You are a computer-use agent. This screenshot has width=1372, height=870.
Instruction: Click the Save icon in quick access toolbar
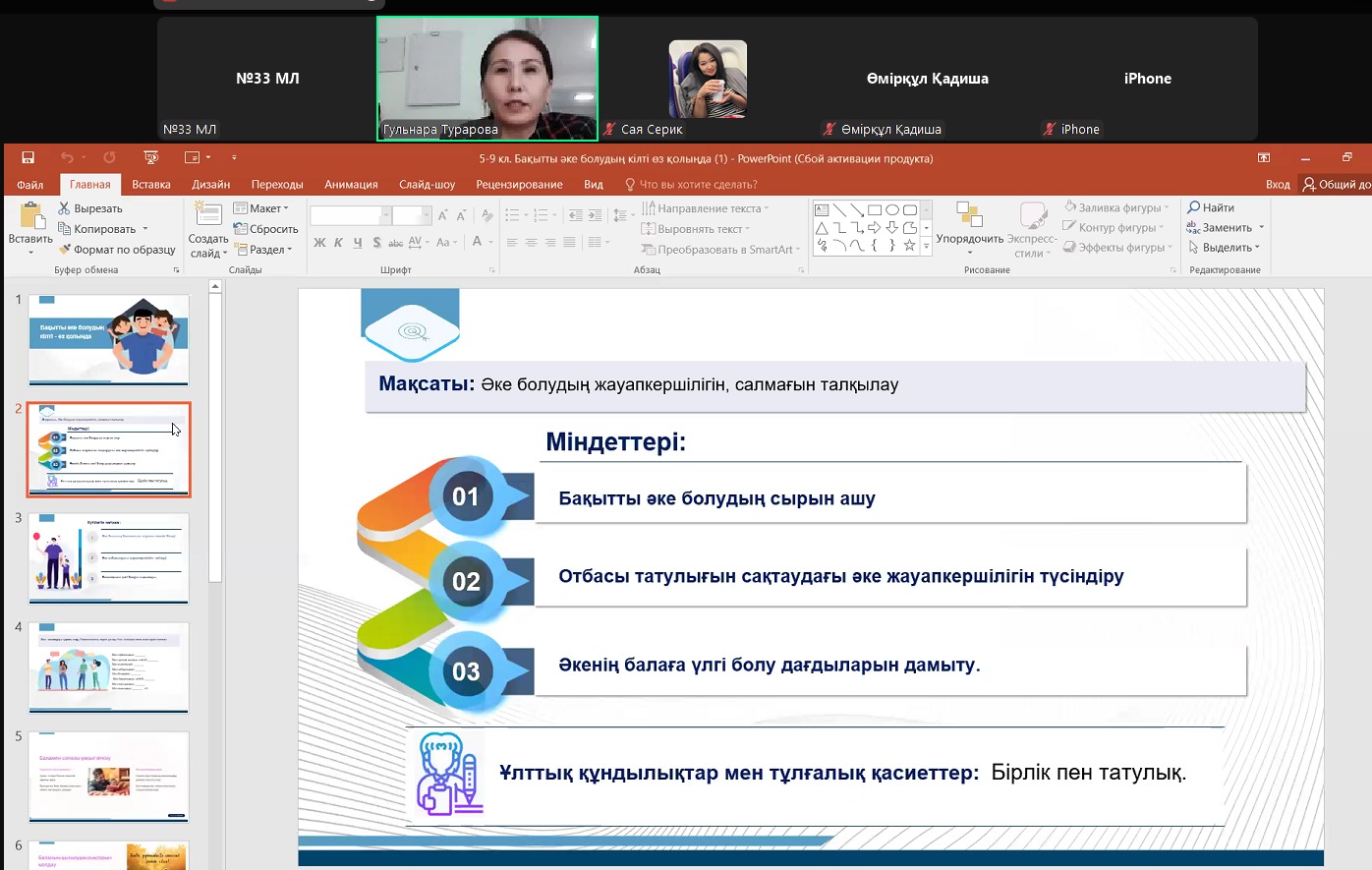pos(28,157)
